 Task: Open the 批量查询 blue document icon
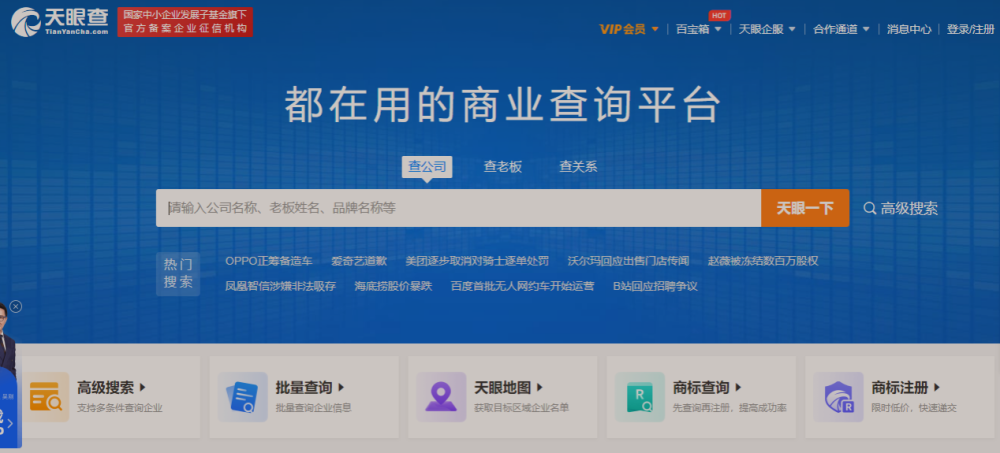(x=242, y=396)
